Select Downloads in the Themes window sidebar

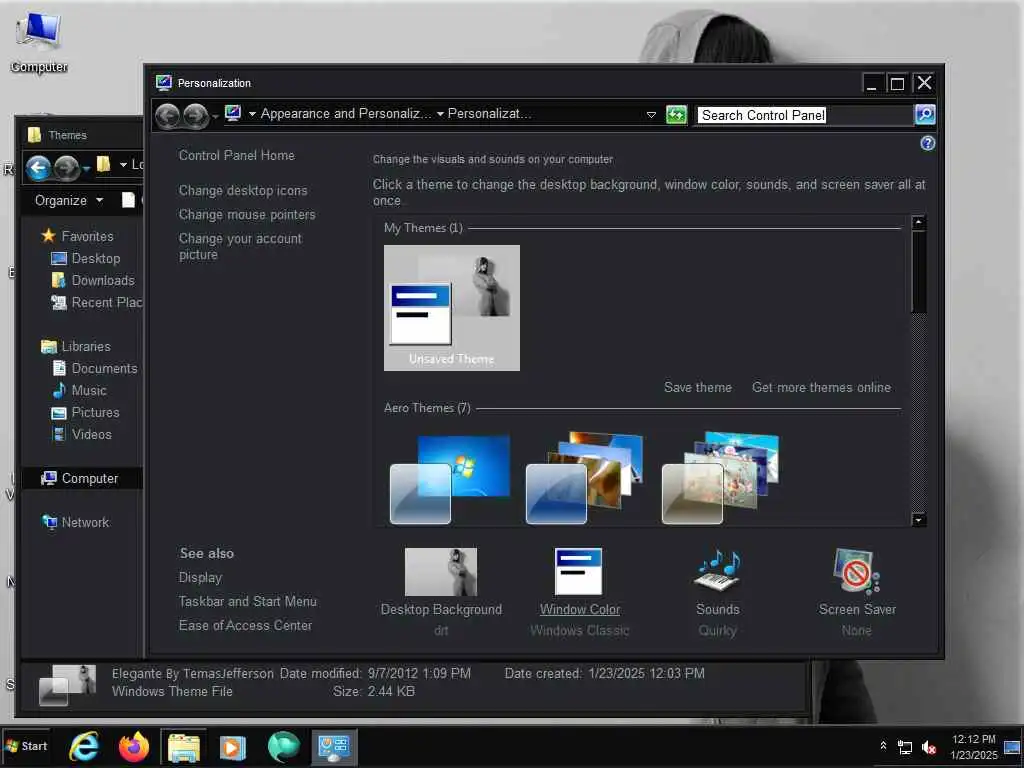click(x=93, y=281)
